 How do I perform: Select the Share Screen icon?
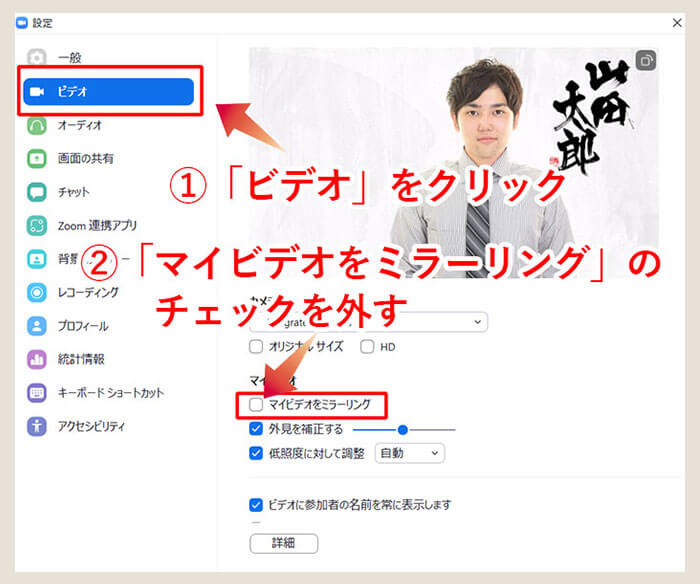(x=37, y=158)
